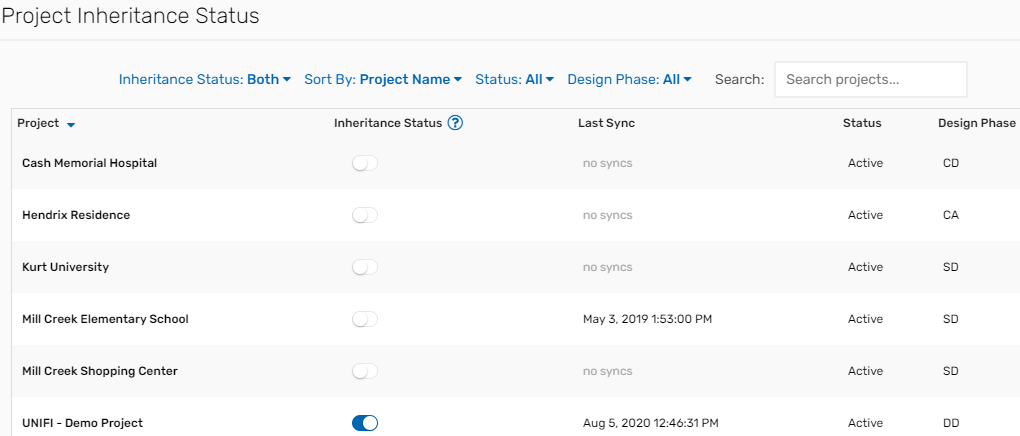This screenshot has height=436, width=1020.
Task: Expand the Design Phase: All filter
Action: 629,79
